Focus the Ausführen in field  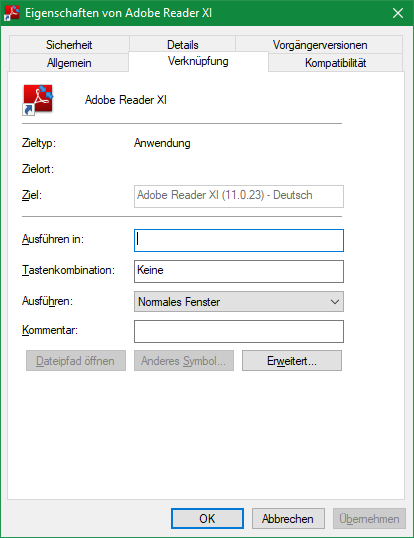(x=239, y=240)
